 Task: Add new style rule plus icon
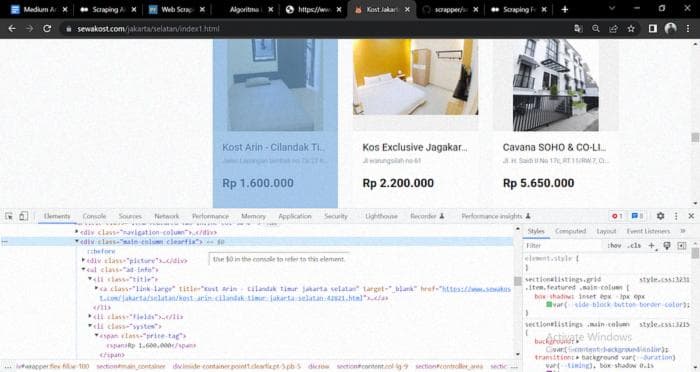click(x=651, y=246)
